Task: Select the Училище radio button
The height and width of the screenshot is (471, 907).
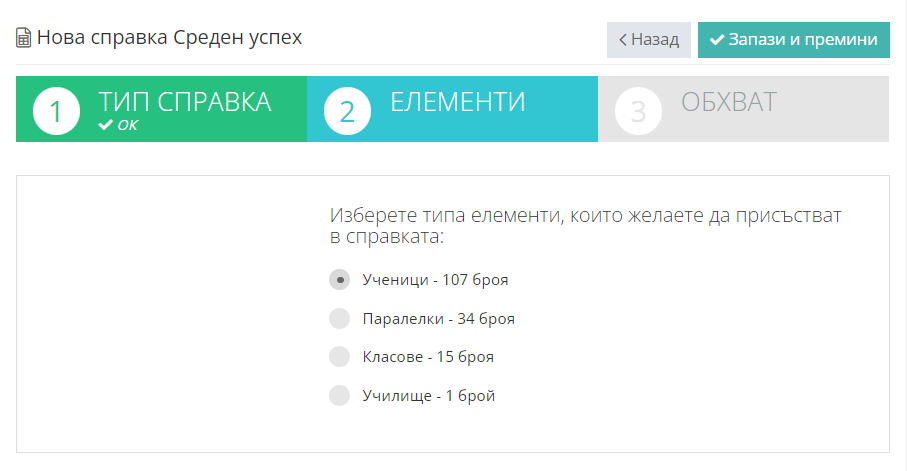Action: 340,396
